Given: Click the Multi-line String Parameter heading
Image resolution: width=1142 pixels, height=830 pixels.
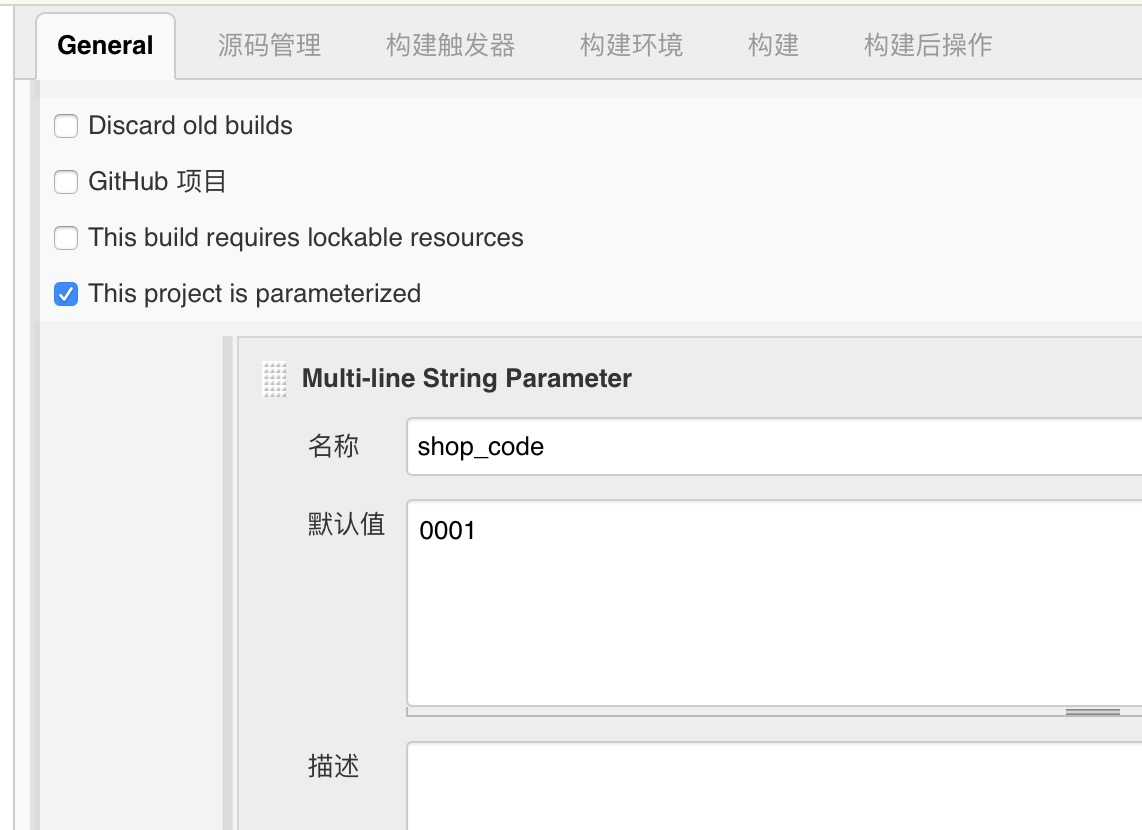Looking at the screenshot, I should click(x=466, y=379).
